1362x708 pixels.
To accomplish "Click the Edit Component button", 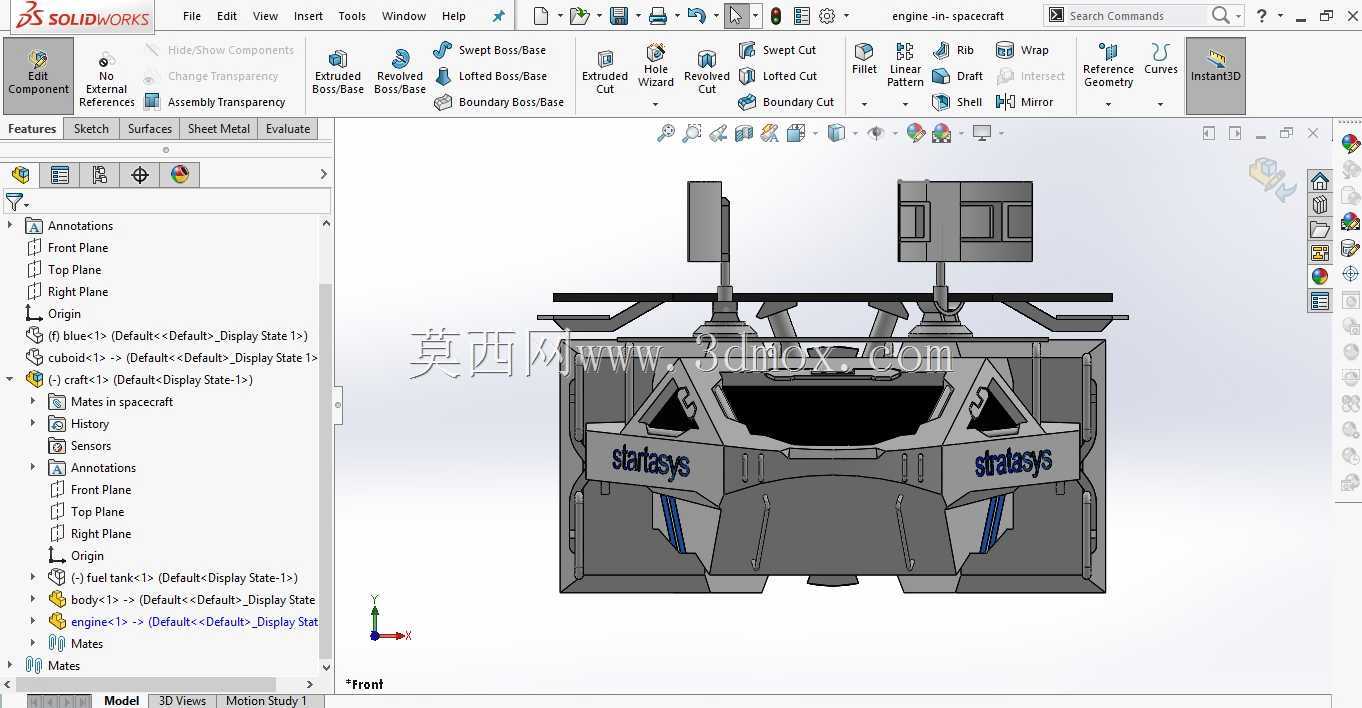I will coord(38,75).
